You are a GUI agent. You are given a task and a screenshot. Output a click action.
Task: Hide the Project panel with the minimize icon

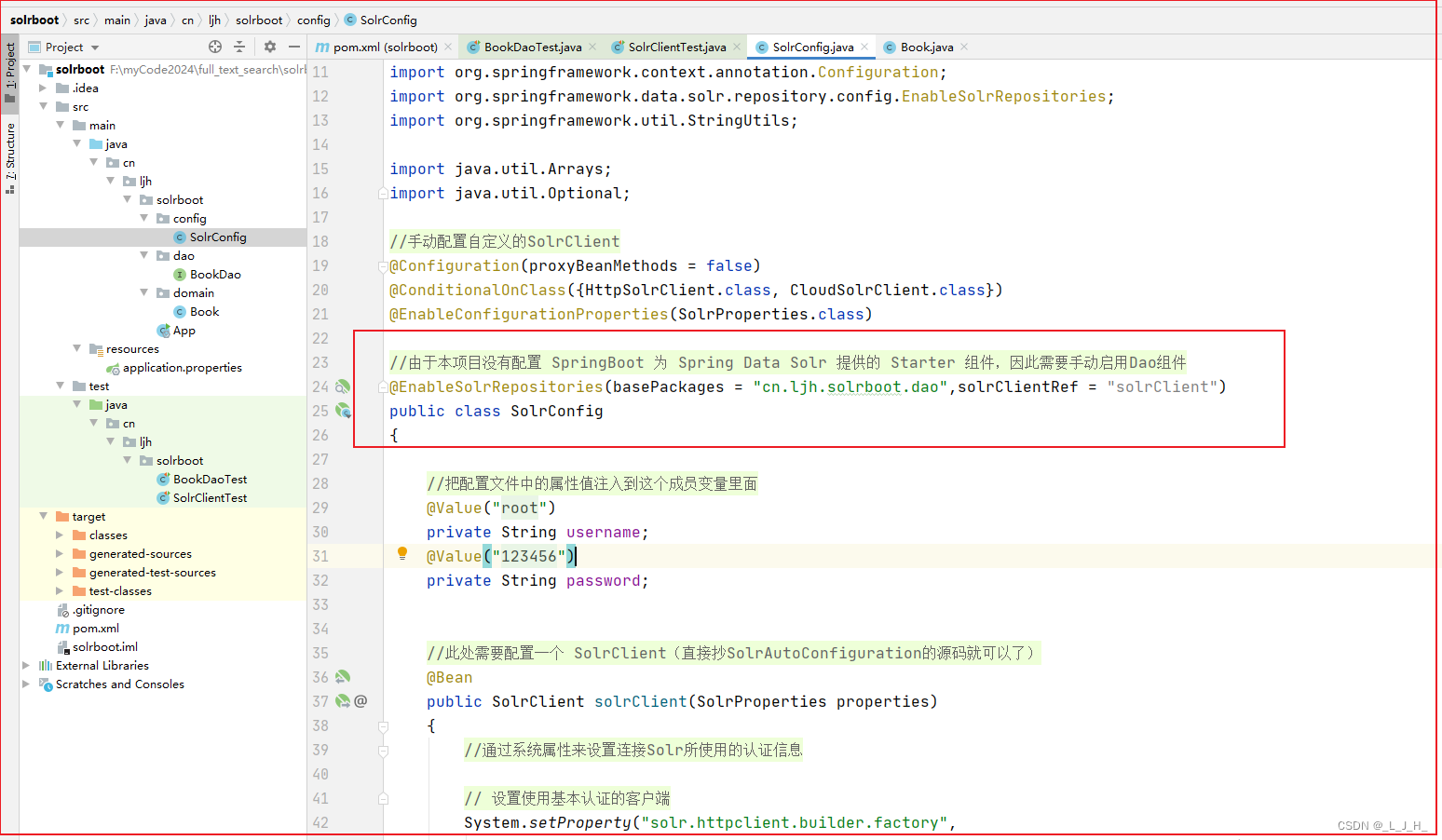click(293, 47)
